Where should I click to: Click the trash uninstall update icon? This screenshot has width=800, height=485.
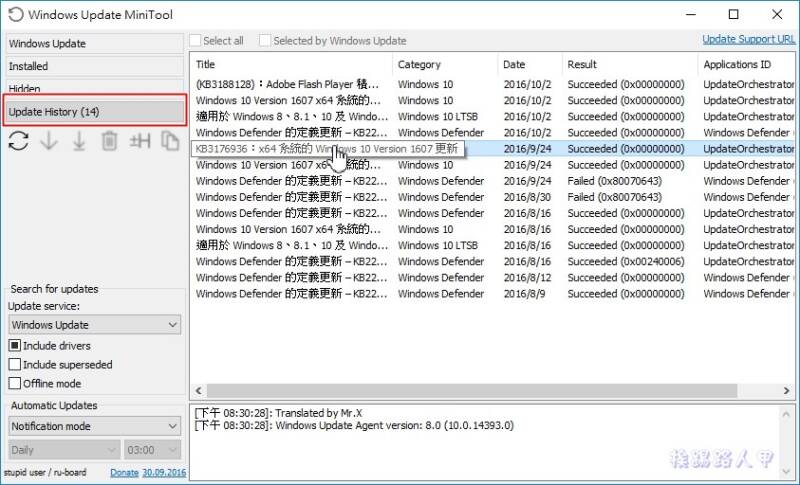109,141
